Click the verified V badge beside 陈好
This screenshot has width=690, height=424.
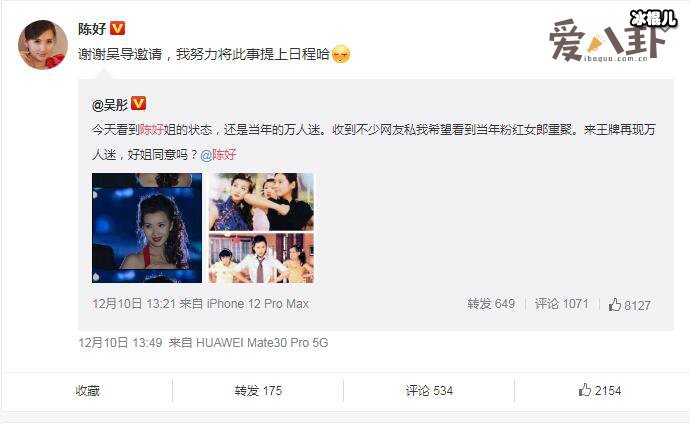click(117, 28)
